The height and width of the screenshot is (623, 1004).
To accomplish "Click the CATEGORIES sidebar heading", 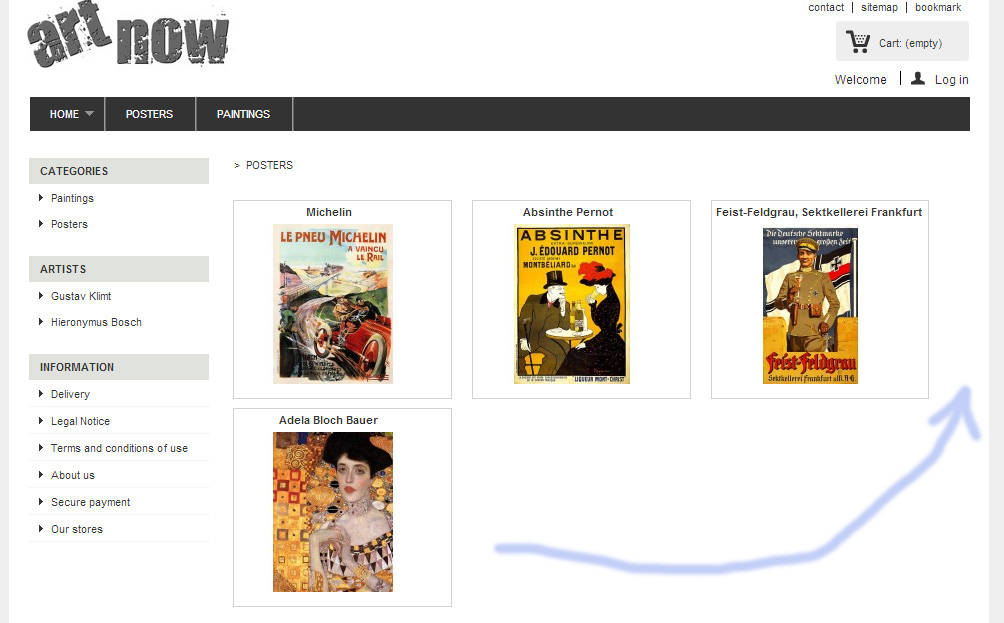I will coord(119,171).
